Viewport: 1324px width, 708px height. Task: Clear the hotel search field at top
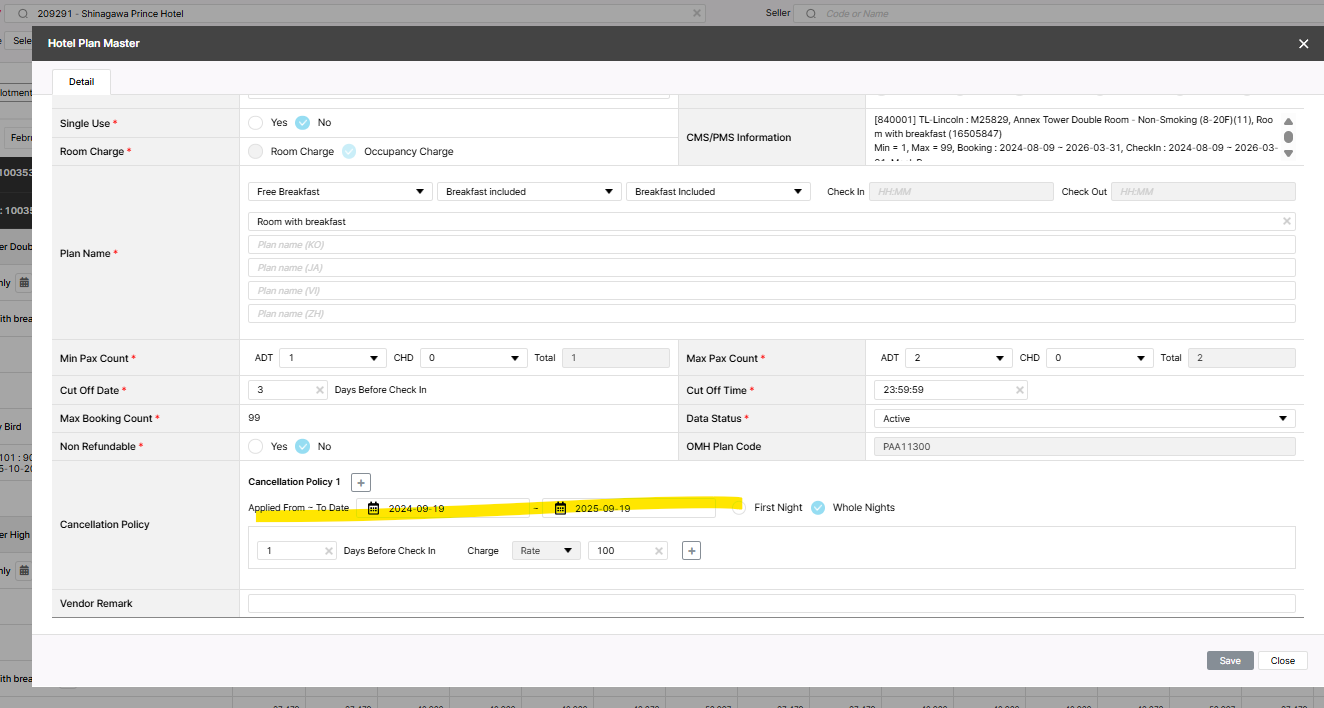[697, 14]
